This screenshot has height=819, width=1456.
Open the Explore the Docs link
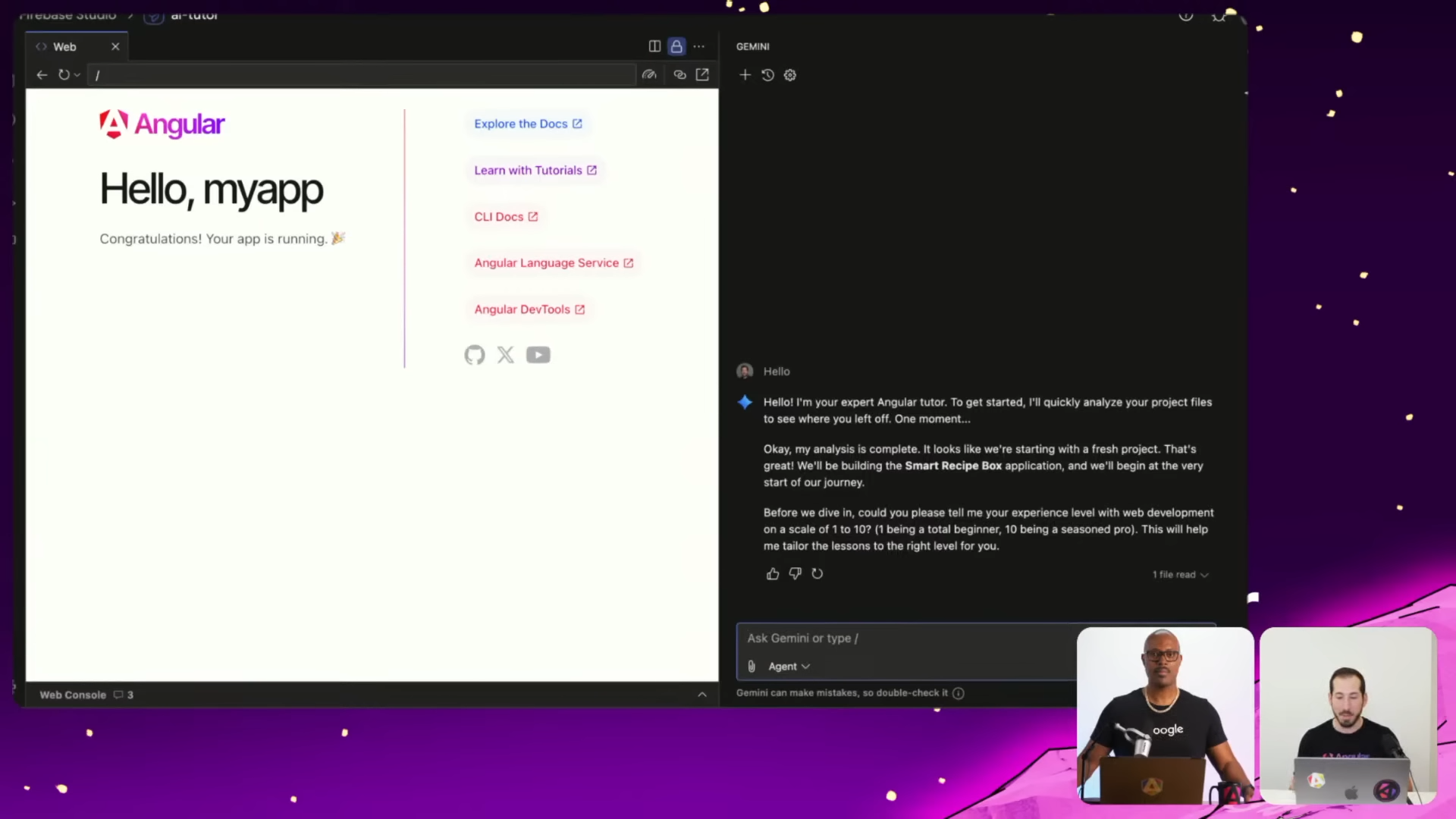(x=529, y=124)
